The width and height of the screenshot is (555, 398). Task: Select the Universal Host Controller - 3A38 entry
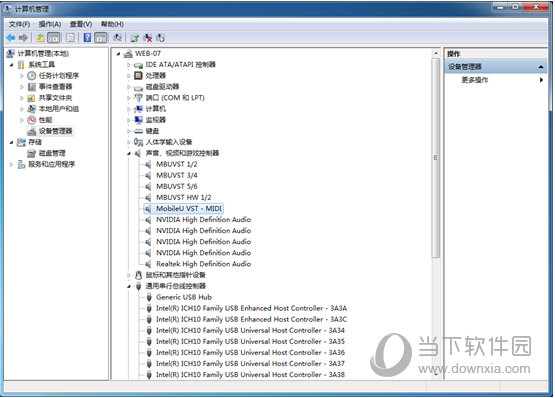click(x=250, y=375)
